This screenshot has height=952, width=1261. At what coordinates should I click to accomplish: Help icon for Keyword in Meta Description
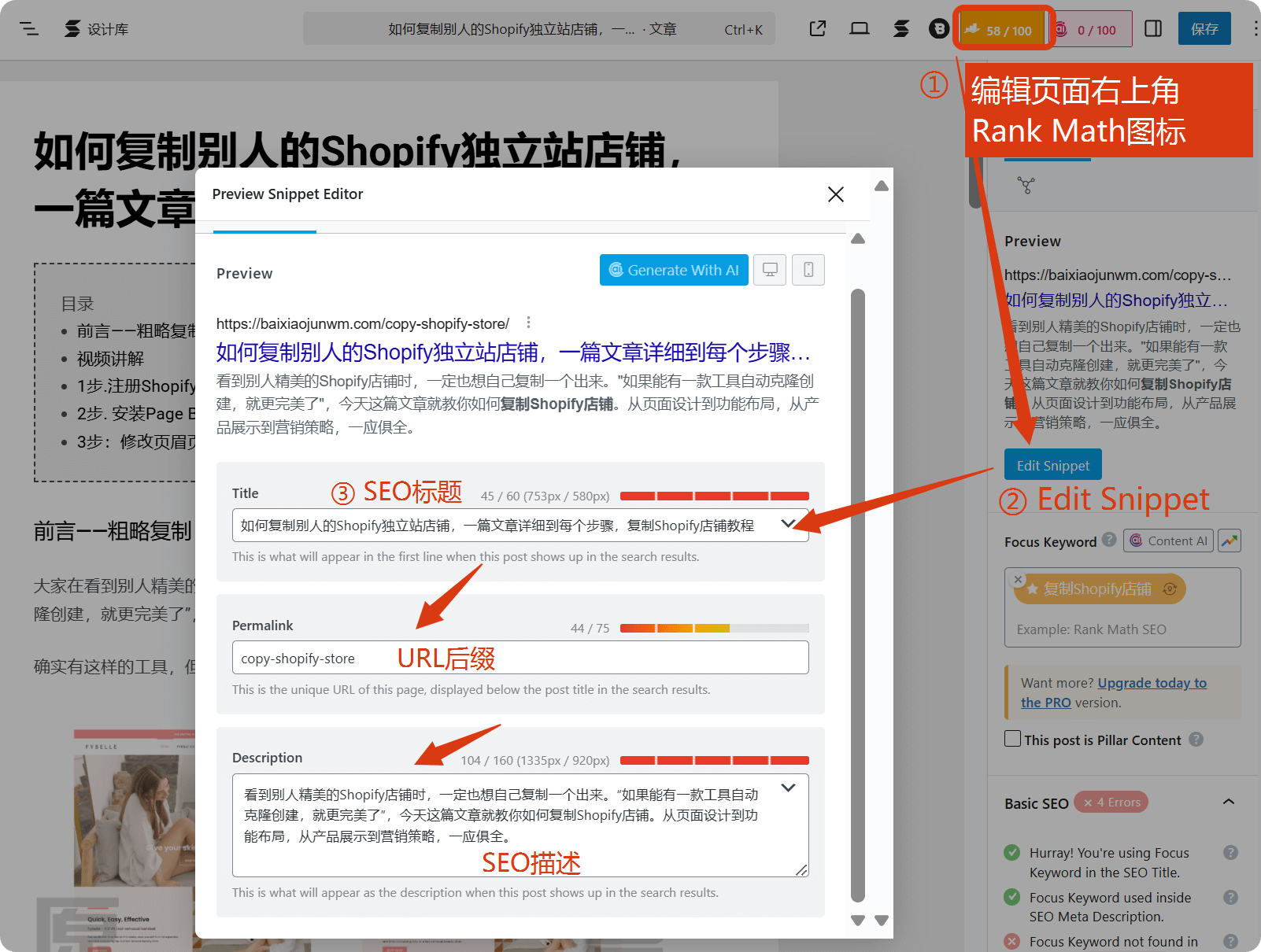tap(1231, 897)
